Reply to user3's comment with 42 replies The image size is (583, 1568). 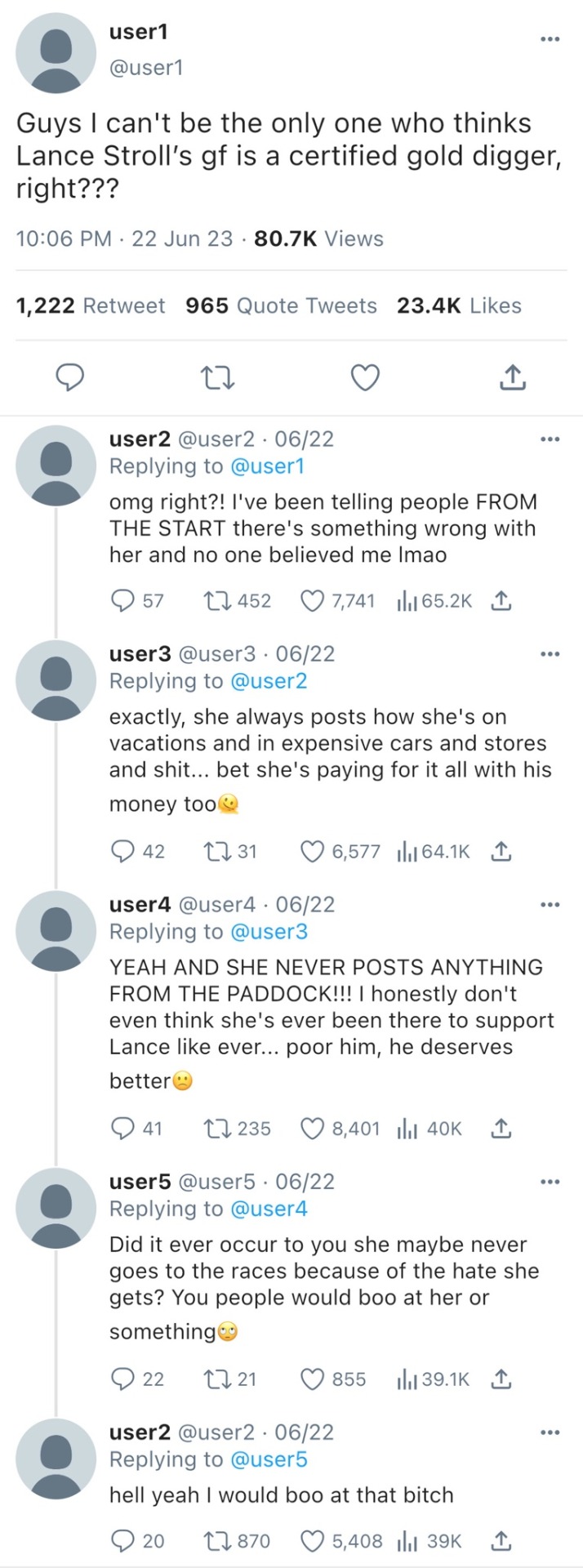click(x=122, y=852)
